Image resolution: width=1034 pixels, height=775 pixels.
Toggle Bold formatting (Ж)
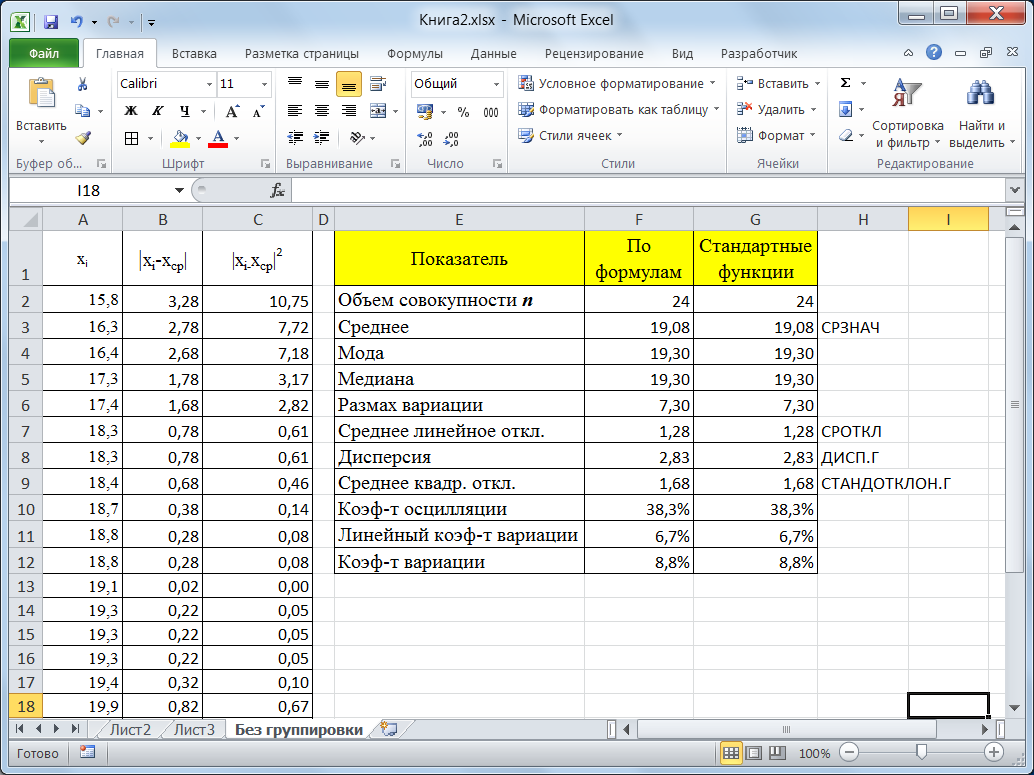[131, 111]
